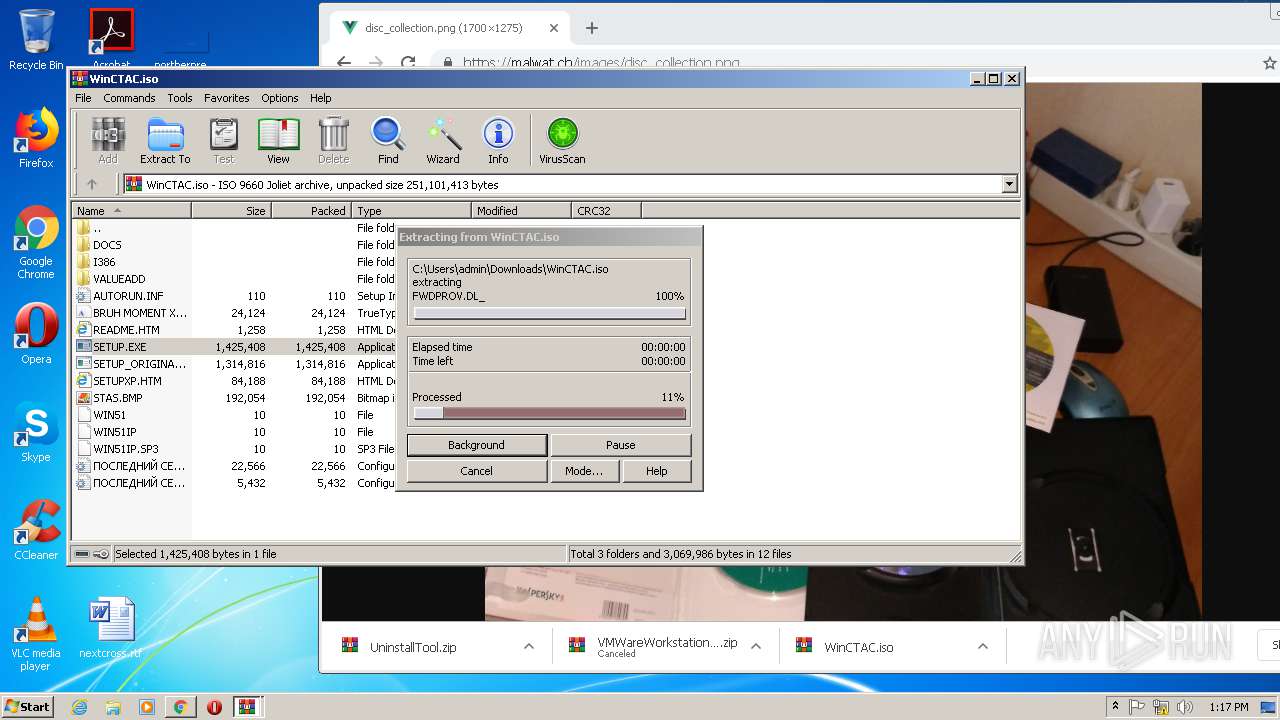This screenshot has width=1280, height=720.
Task: Select the VALUEADD folder
Action: pos(119,279)
